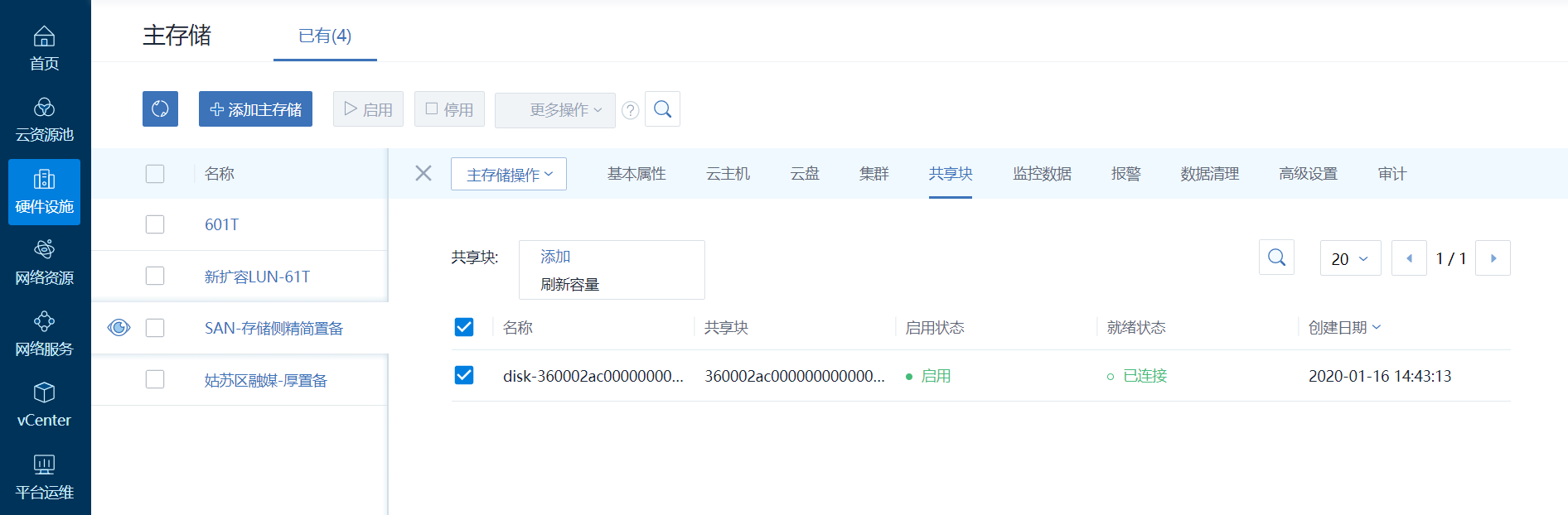
Task: Click eye icon beside SAN-存储侧精简置备
Action: point(119,328)
